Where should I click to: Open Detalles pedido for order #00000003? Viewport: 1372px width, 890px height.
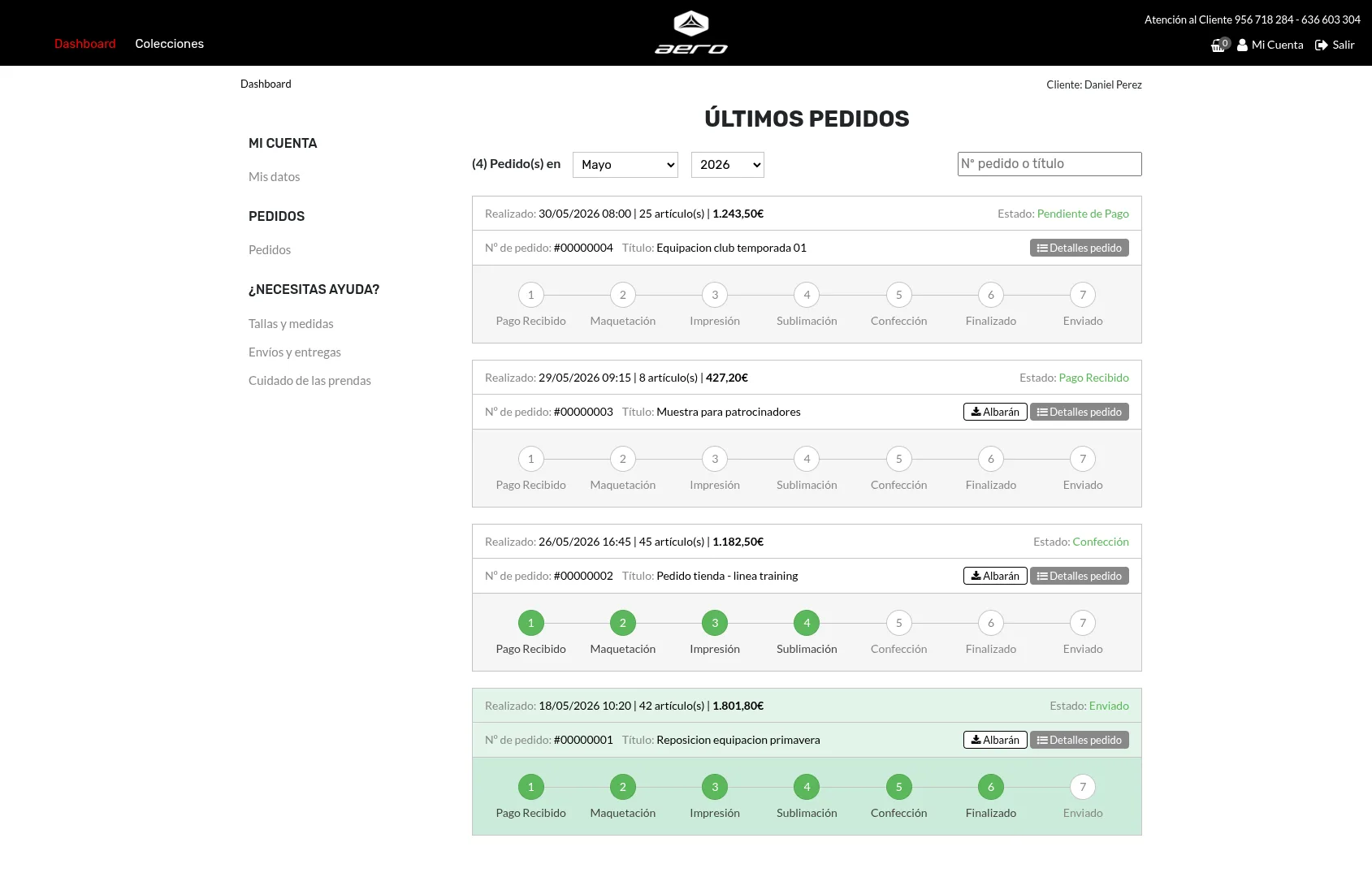coord(1080,412)
